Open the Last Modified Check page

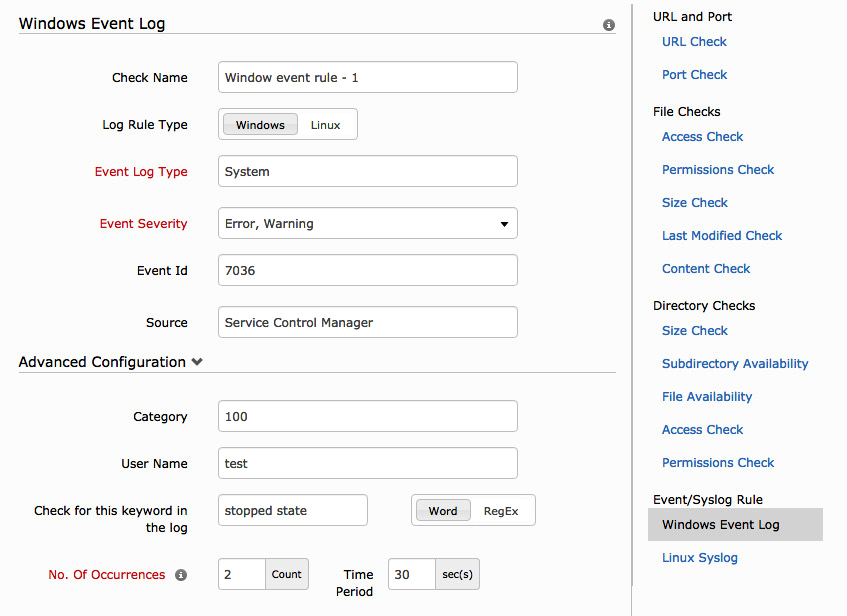click(x=722, y=235)
